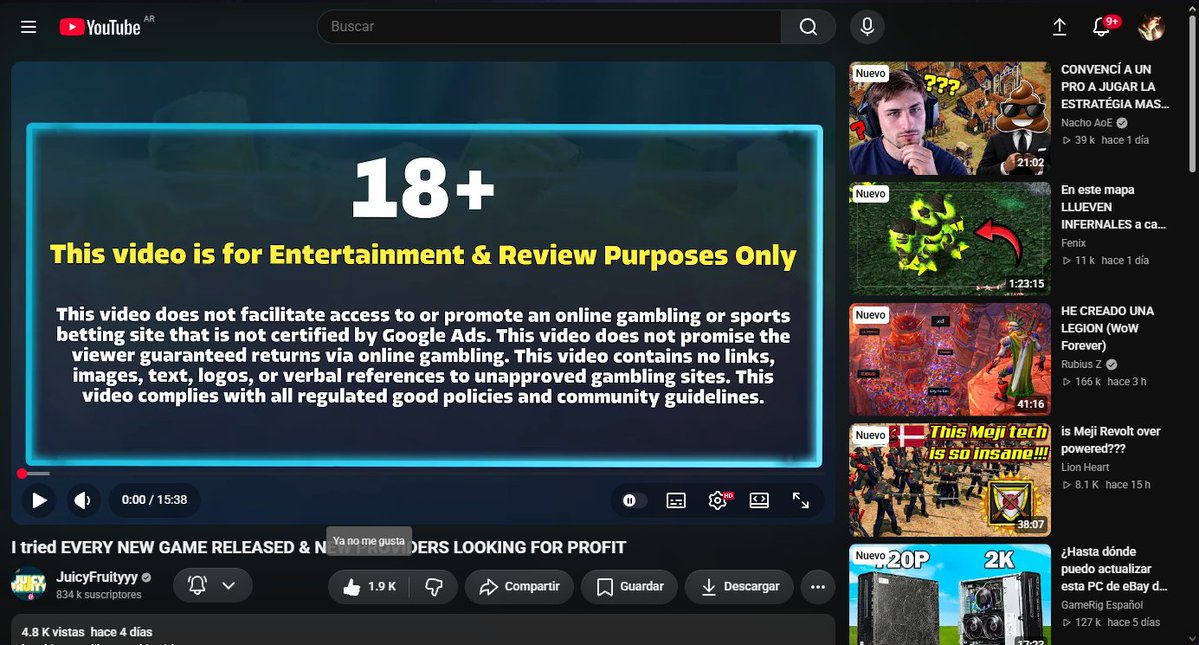Image resolution: width=1199 pixels, height=645 pixels.
Task: Dislike the video
Action: click(x=434, y=586)
